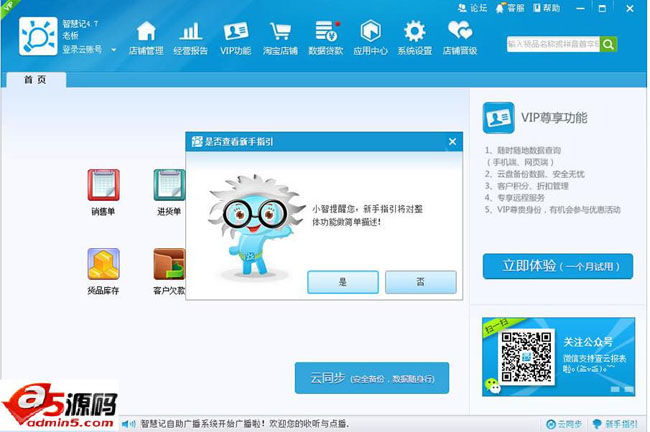650x432 pixels.
Task: Click the dialog title bar logo icon
Action: click(x=197, y=142)
